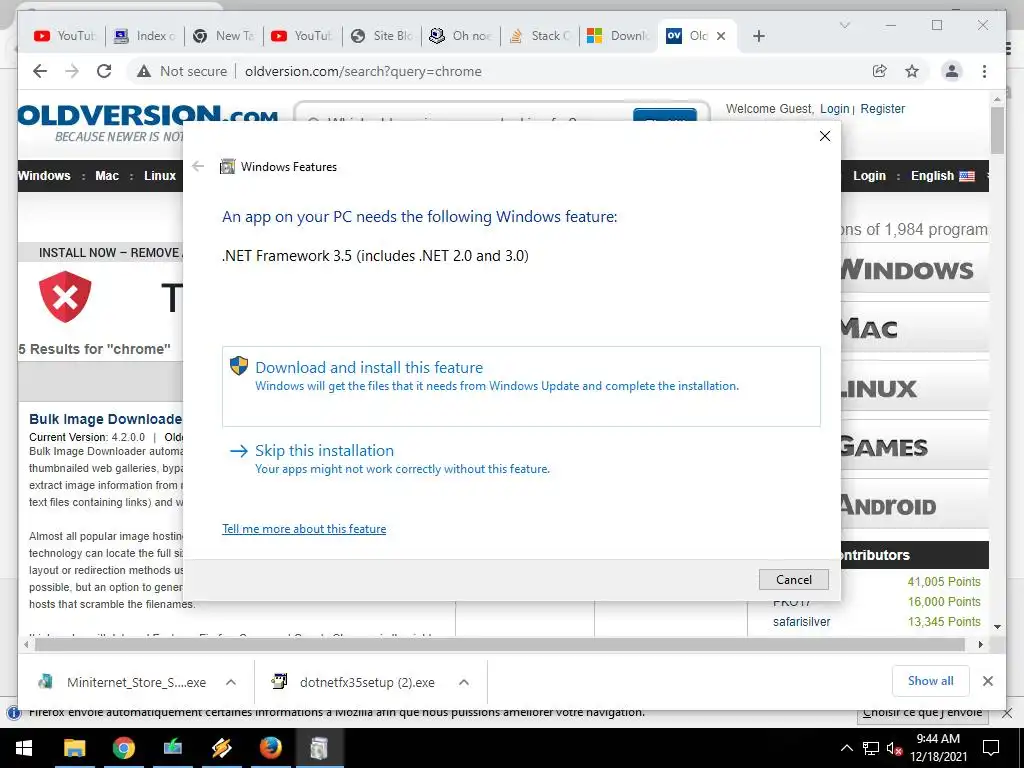Screen dimensions: 1024x768
Task: Close the Windows Features dialog with X
Action: point(825,136)
